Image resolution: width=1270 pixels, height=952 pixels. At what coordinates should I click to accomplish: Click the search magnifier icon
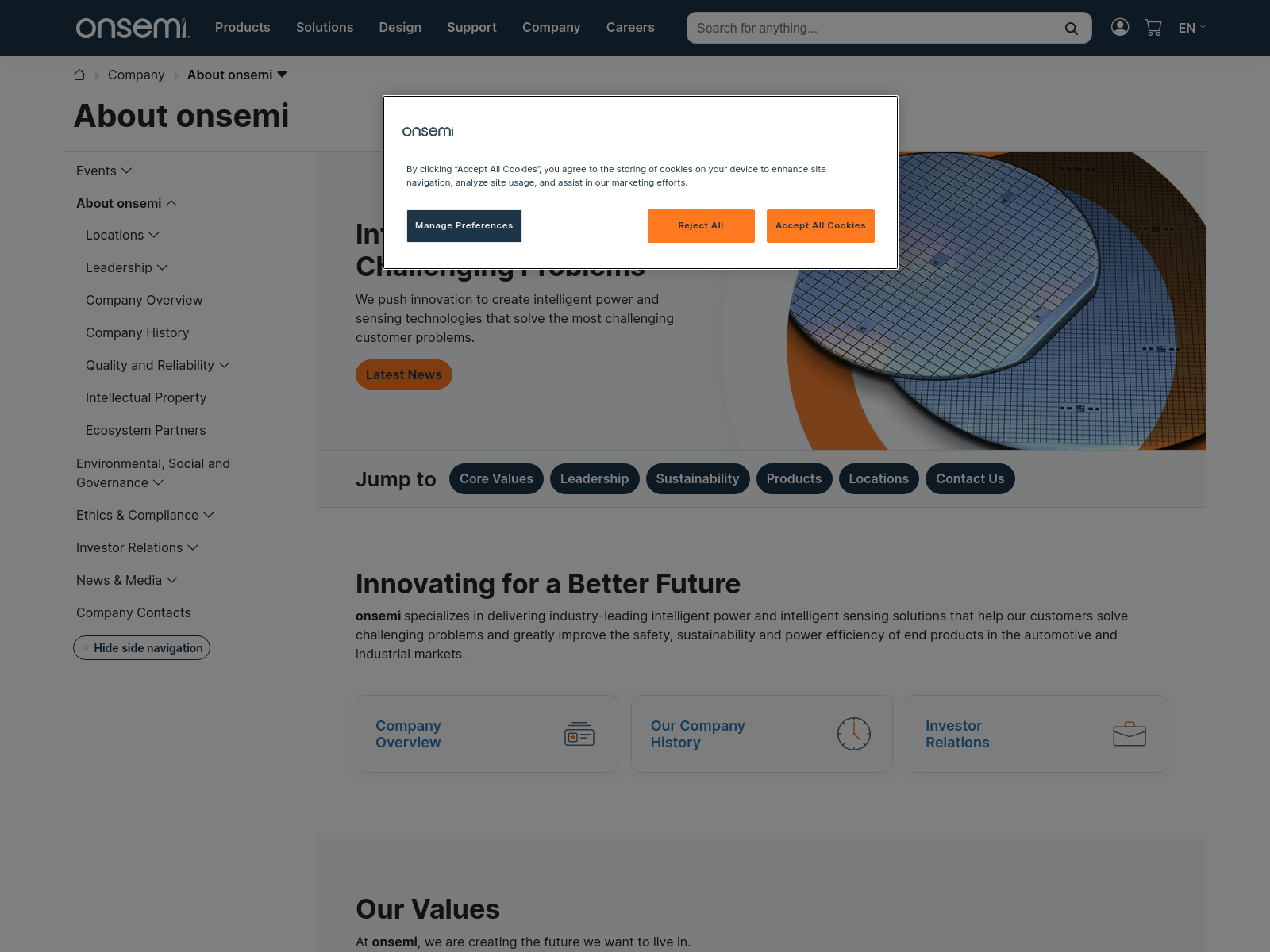pyautogui.click(x=1071, y=29)
